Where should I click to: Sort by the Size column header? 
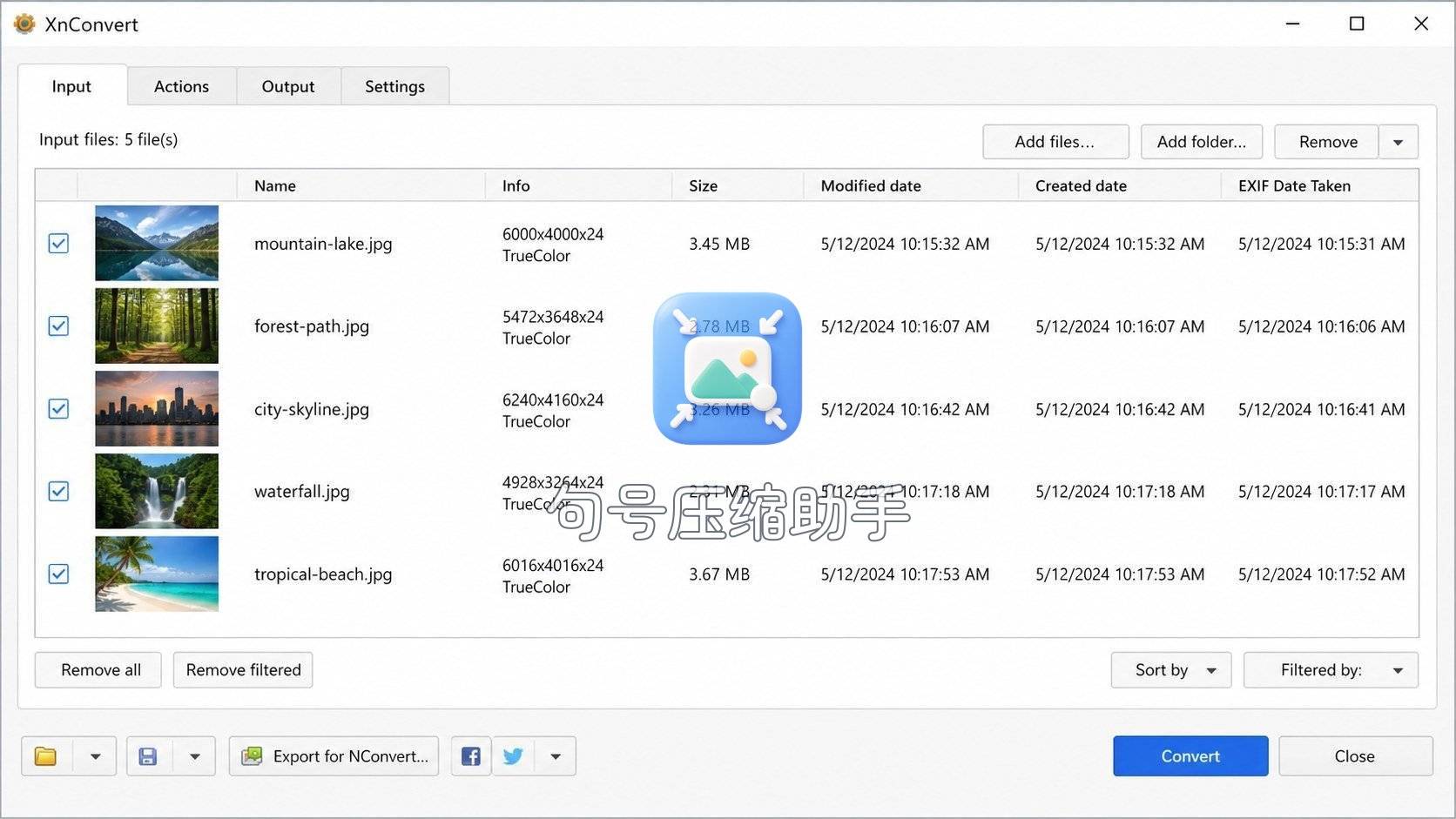(737, 186)
